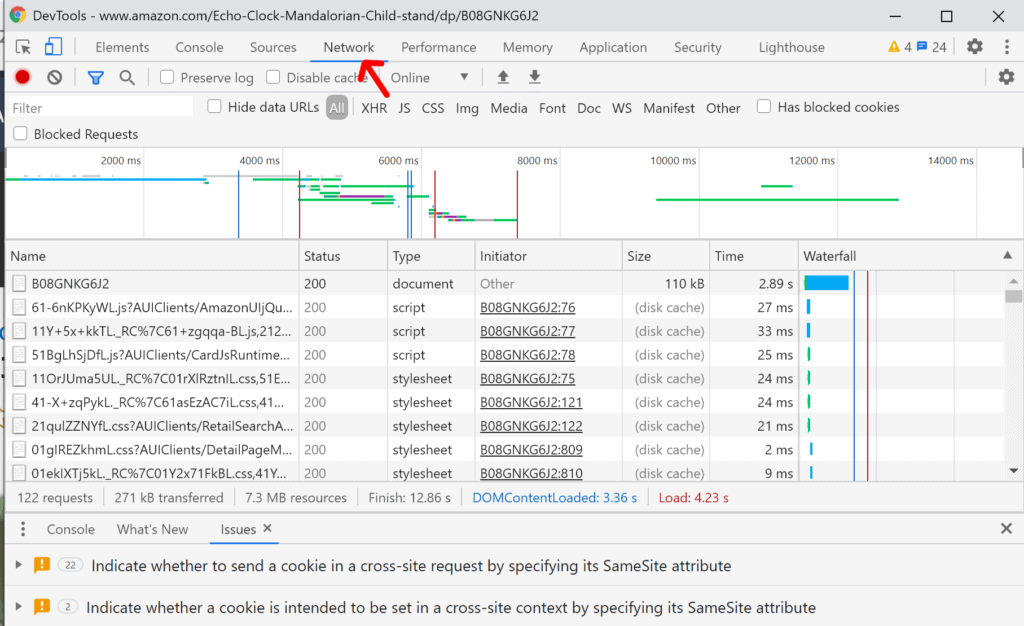Open the Memory tab
1024x626 pixels.
(x=528, y=47)
